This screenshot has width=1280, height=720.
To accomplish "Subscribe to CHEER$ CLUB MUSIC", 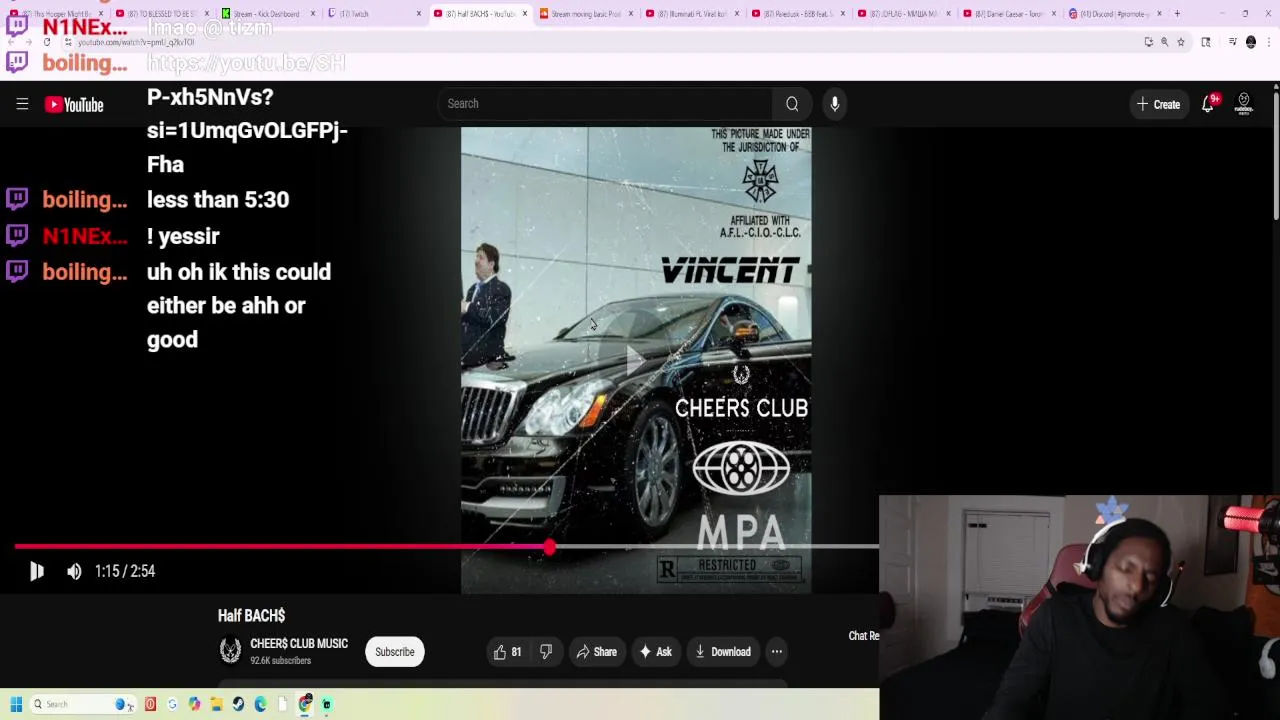I will click(394, 652).
